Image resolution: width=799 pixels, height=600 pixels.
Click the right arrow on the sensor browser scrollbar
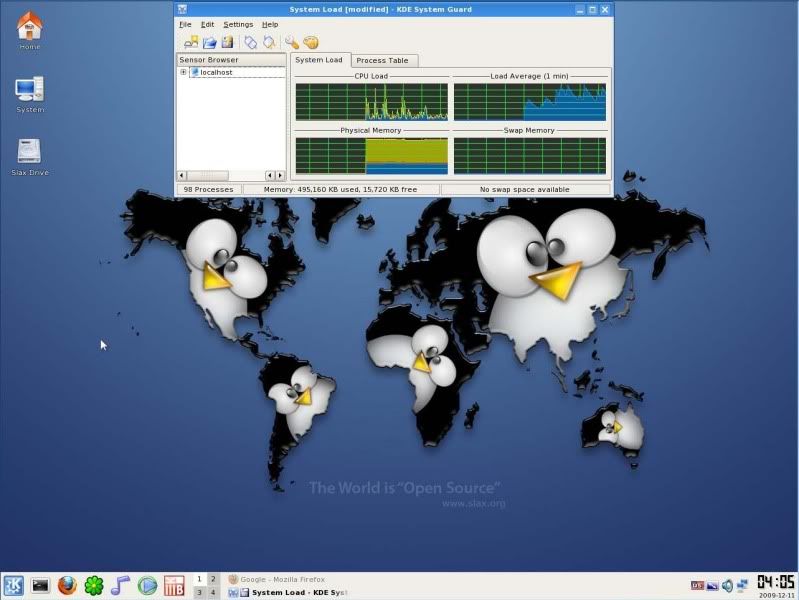pos(280,175)
